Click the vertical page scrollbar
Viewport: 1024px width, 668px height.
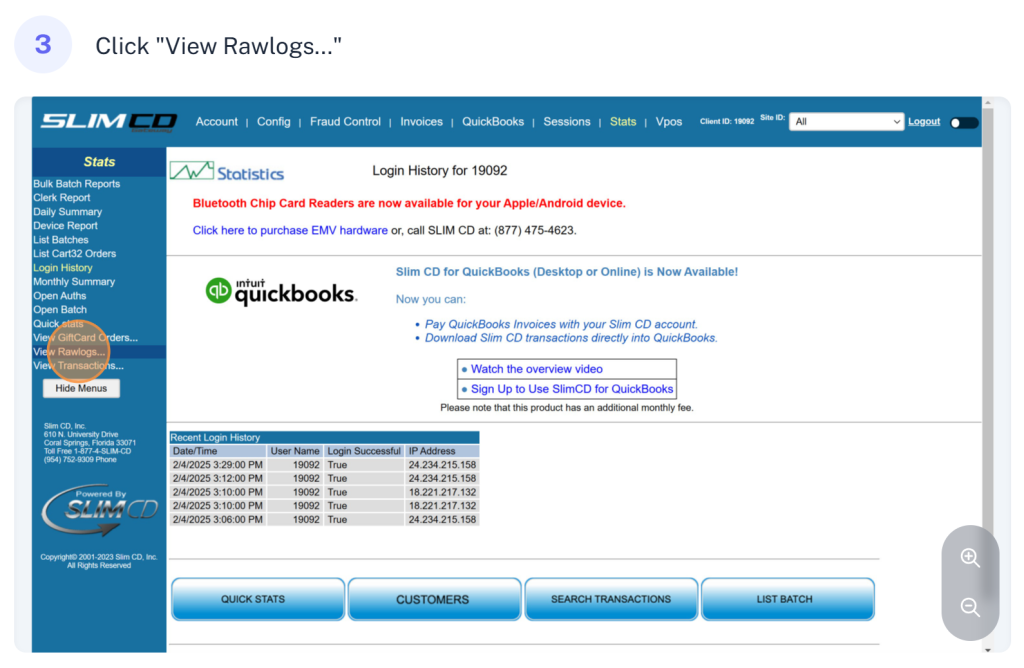(989, 330)
